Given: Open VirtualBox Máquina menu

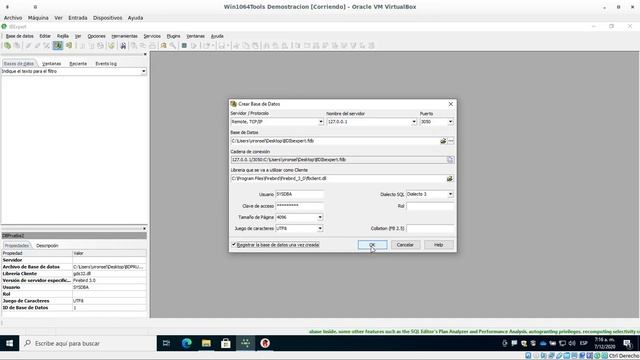Looking at the screenshot, I should (x=38, y=18).
